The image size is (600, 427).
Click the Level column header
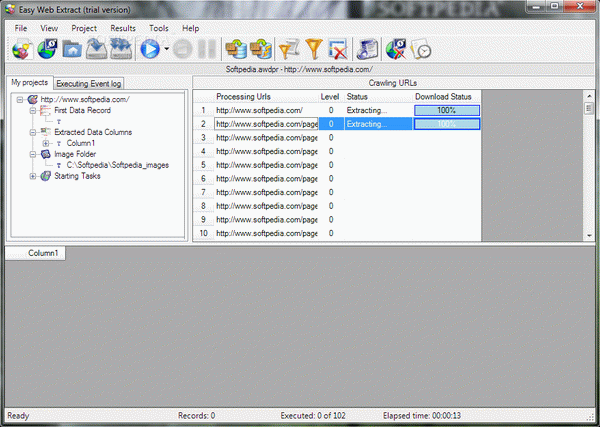click(x=330, y=96)
